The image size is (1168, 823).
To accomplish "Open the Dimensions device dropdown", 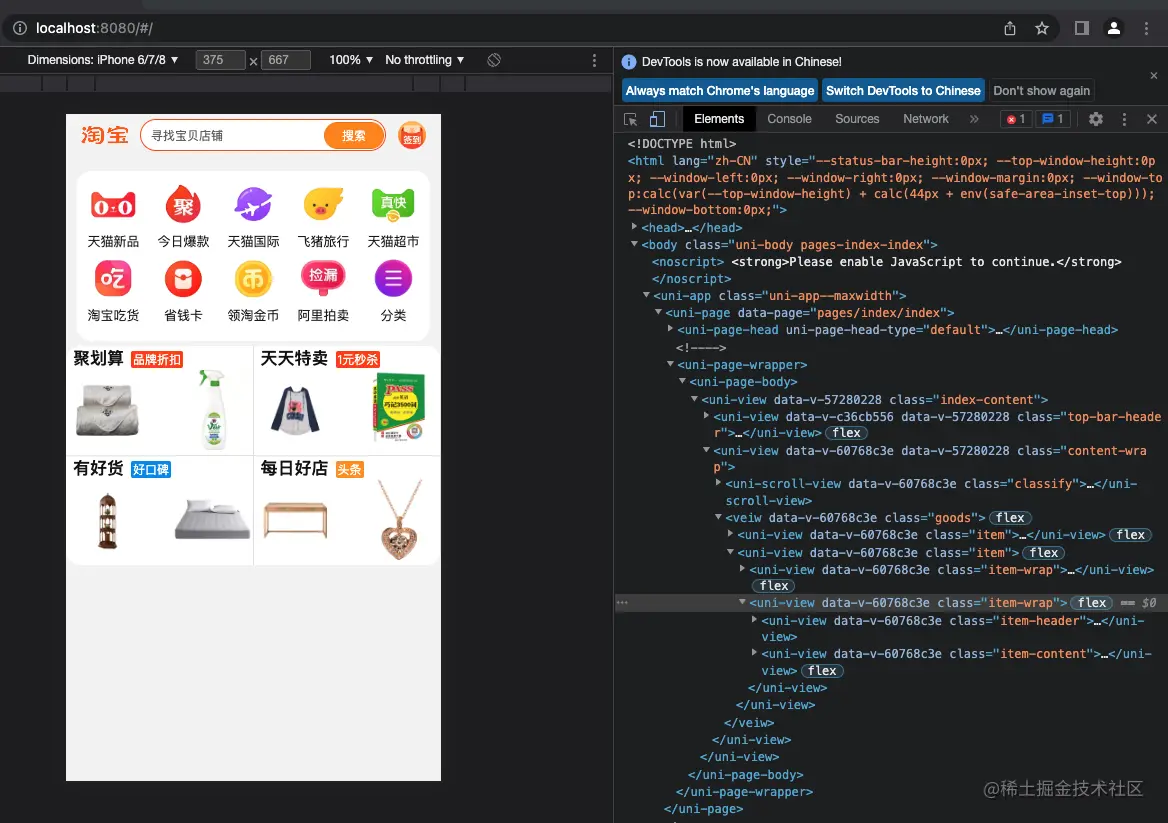I will (x=103, y=60).
